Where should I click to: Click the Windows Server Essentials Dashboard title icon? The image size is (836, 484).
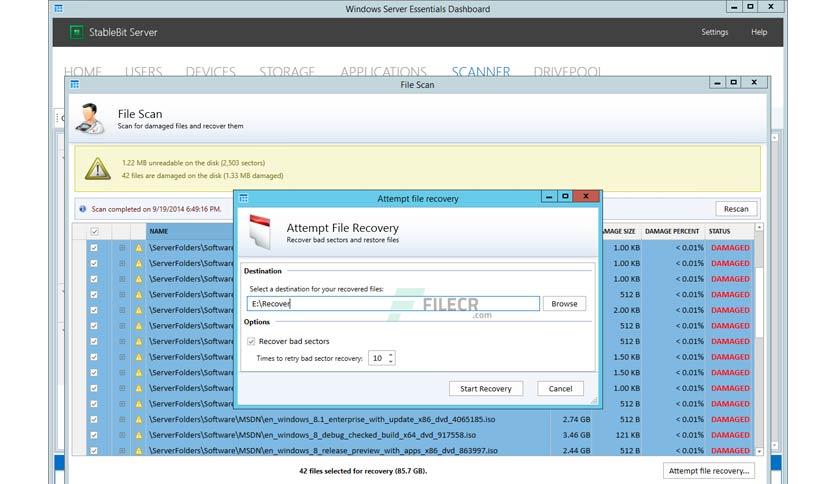pyautogui.click(x=59, y=9)
